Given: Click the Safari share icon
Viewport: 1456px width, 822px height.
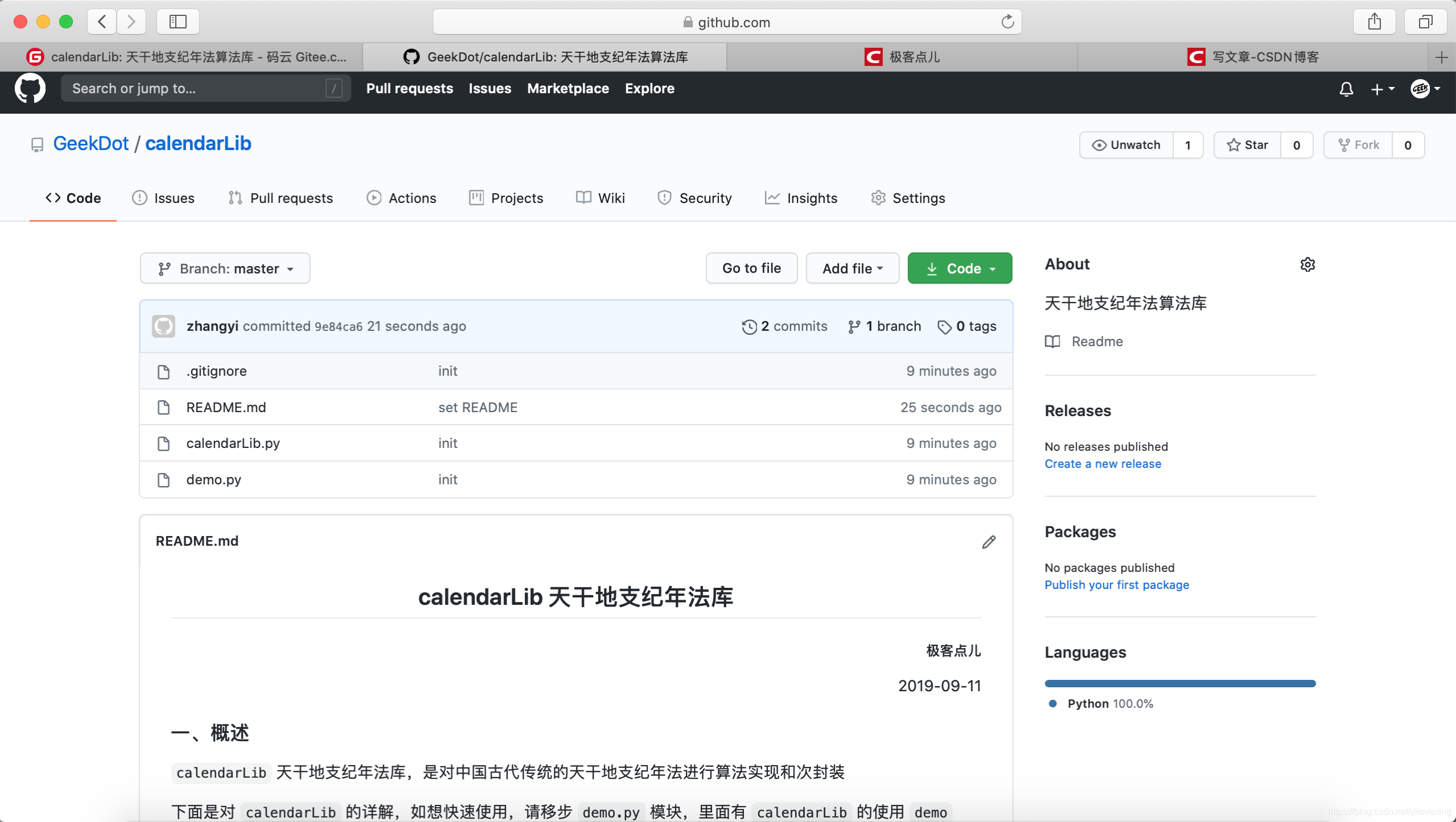Looking at the screenshot, I should click(x=1375, y=22).
